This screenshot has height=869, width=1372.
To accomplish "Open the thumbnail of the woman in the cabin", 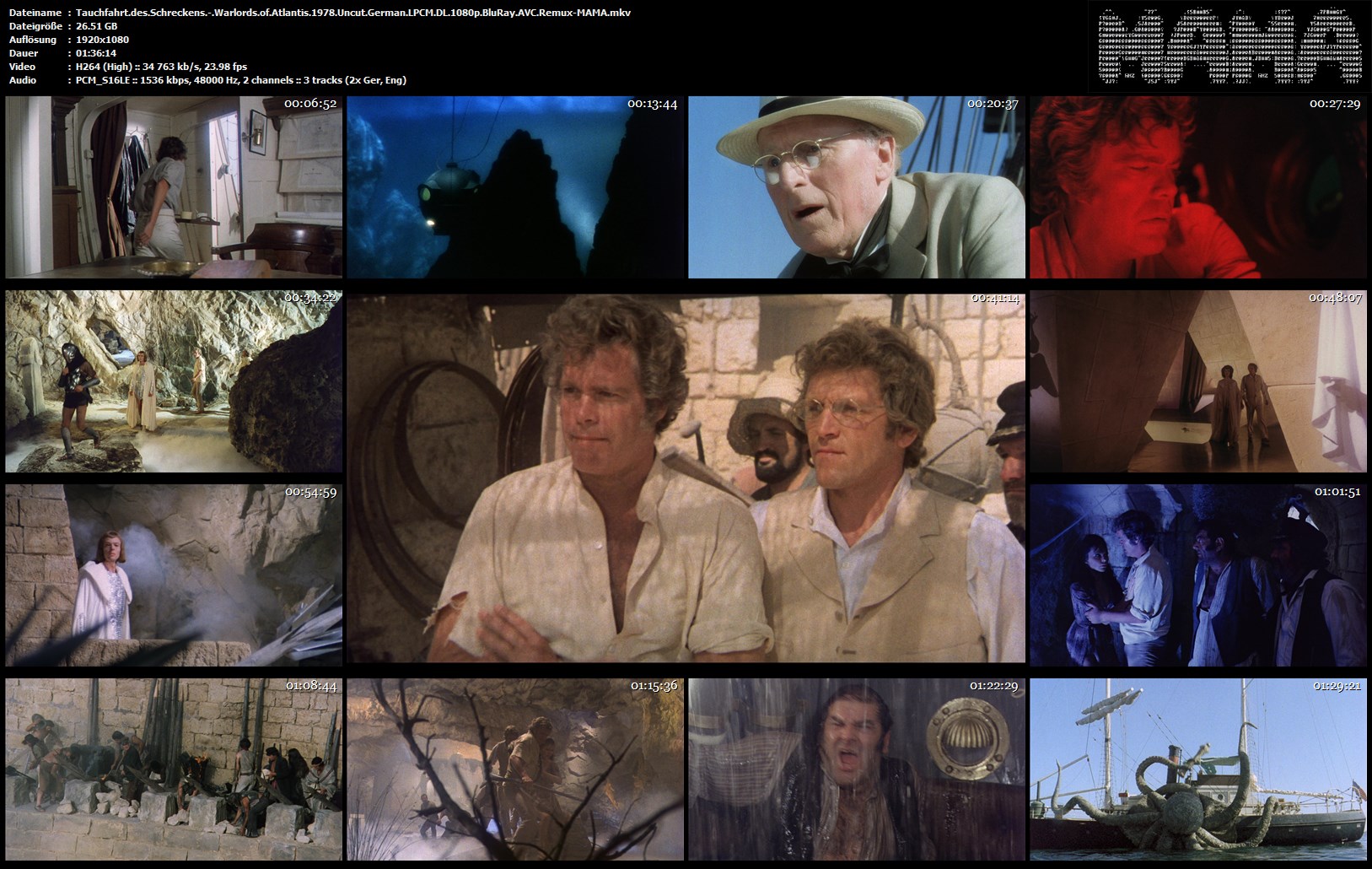I will (174, 187).
